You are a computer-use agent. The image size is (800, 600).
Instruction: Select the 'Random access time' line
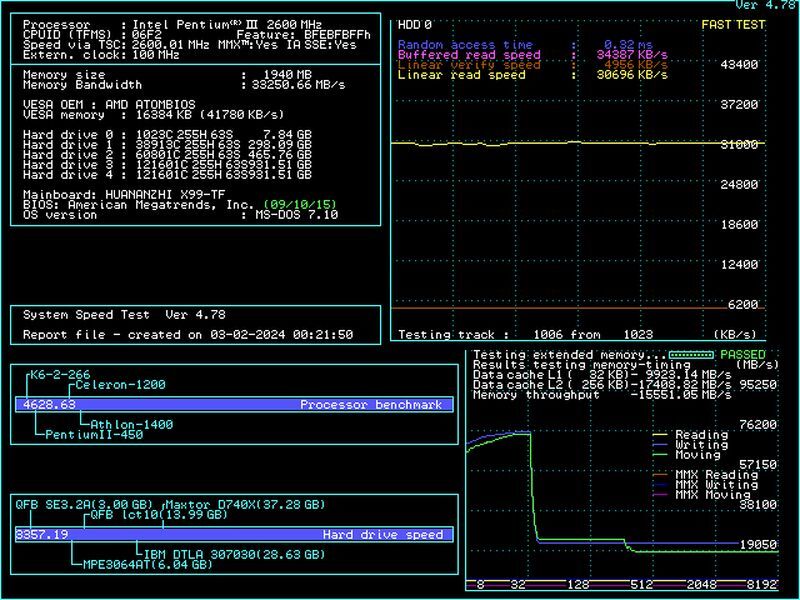pyautogui.click(x=525, y=45)
